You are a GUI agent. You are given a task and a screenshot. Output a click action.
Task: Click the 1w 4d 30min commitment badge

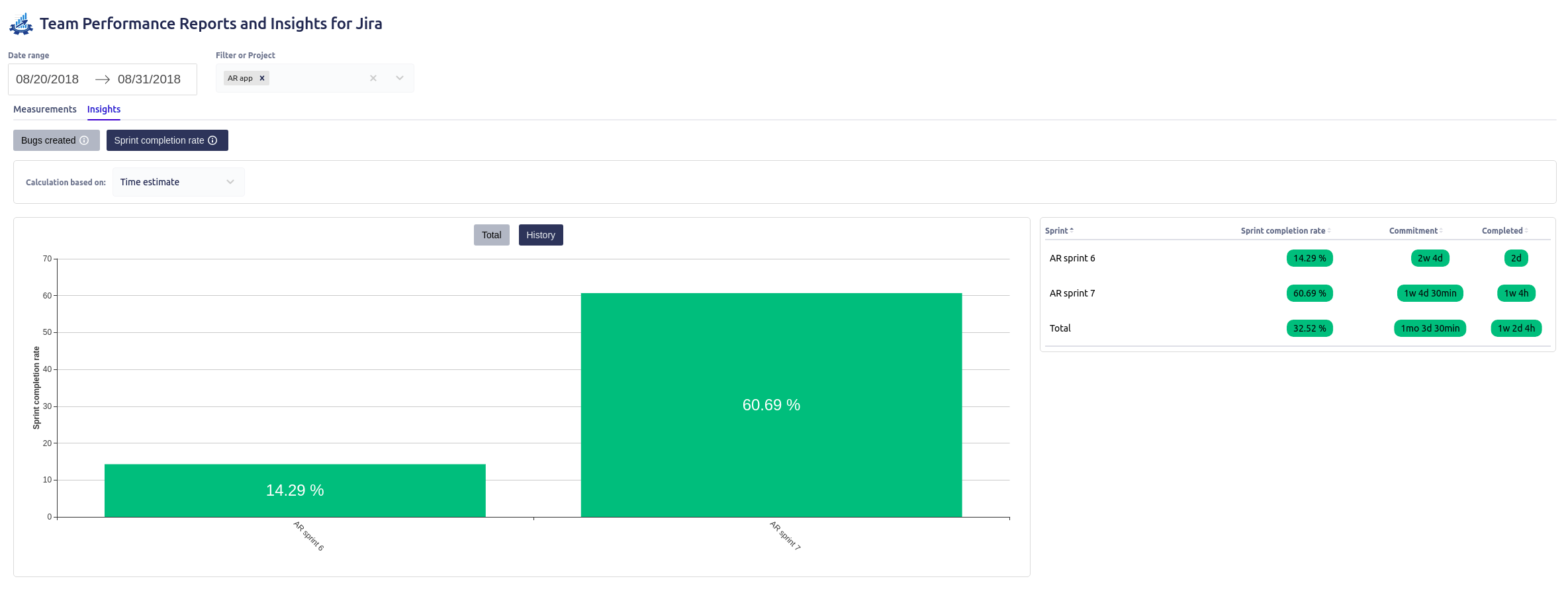pos(1430,293)
